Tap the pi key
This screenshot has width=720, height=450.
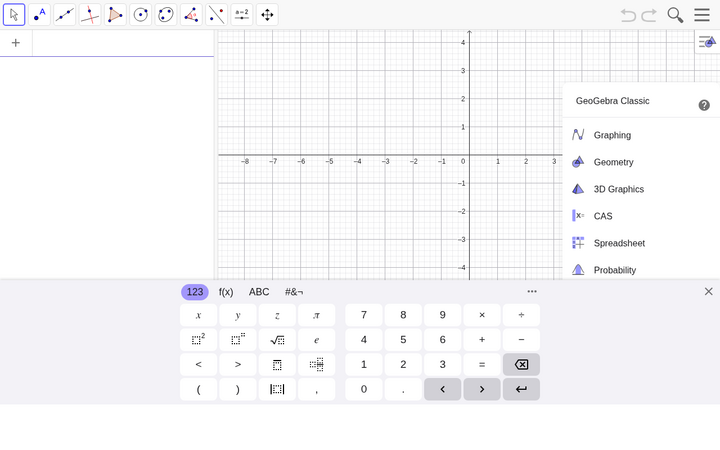(316, 315)
